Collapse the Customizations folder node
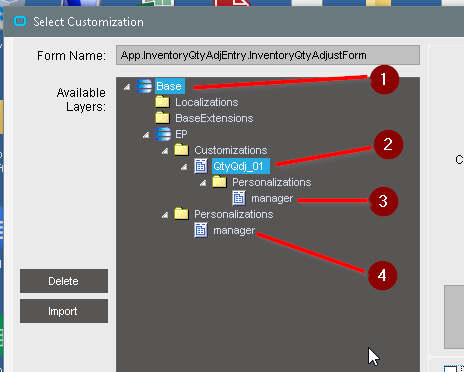Viewport: 464px width, 372px height. (x=165, y=151)
